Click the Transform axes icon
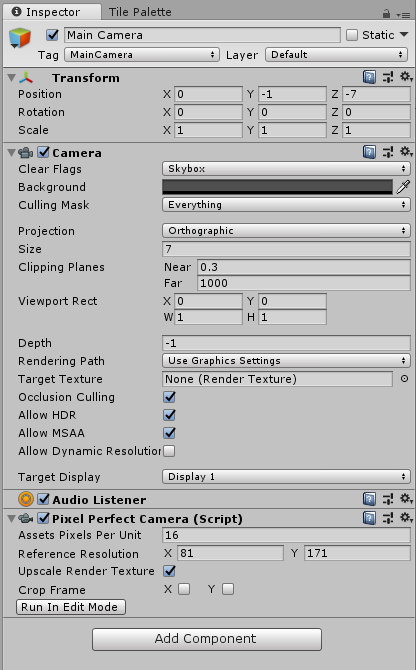 point(26,78)
